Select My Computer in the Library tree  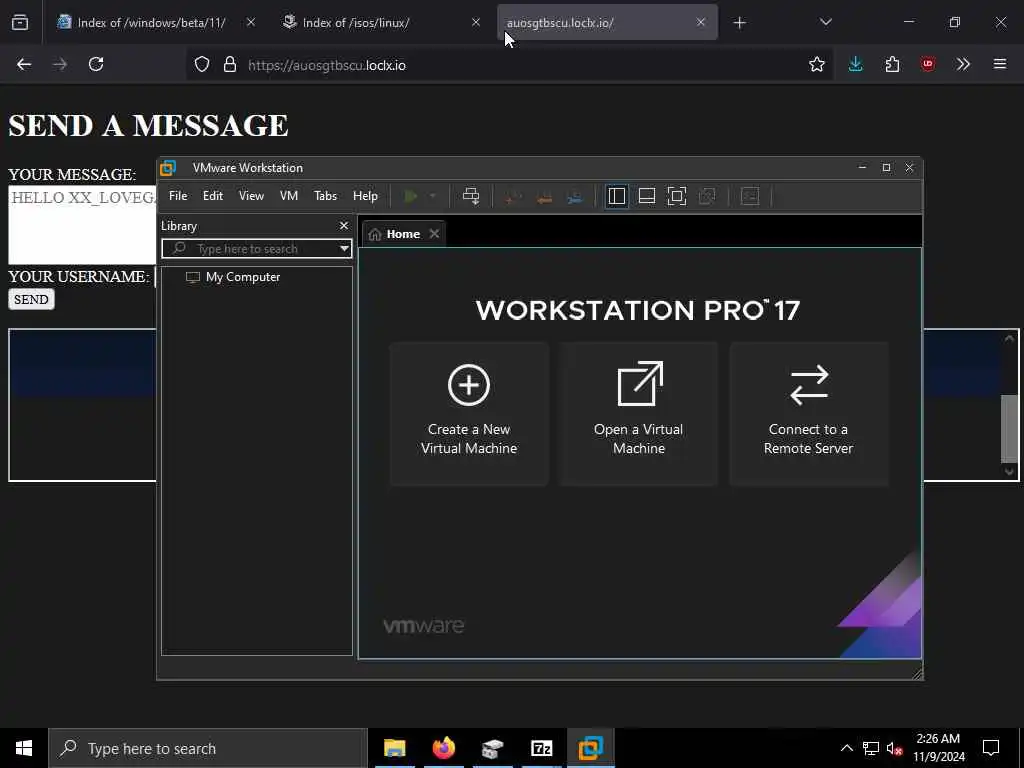point(242,277)
